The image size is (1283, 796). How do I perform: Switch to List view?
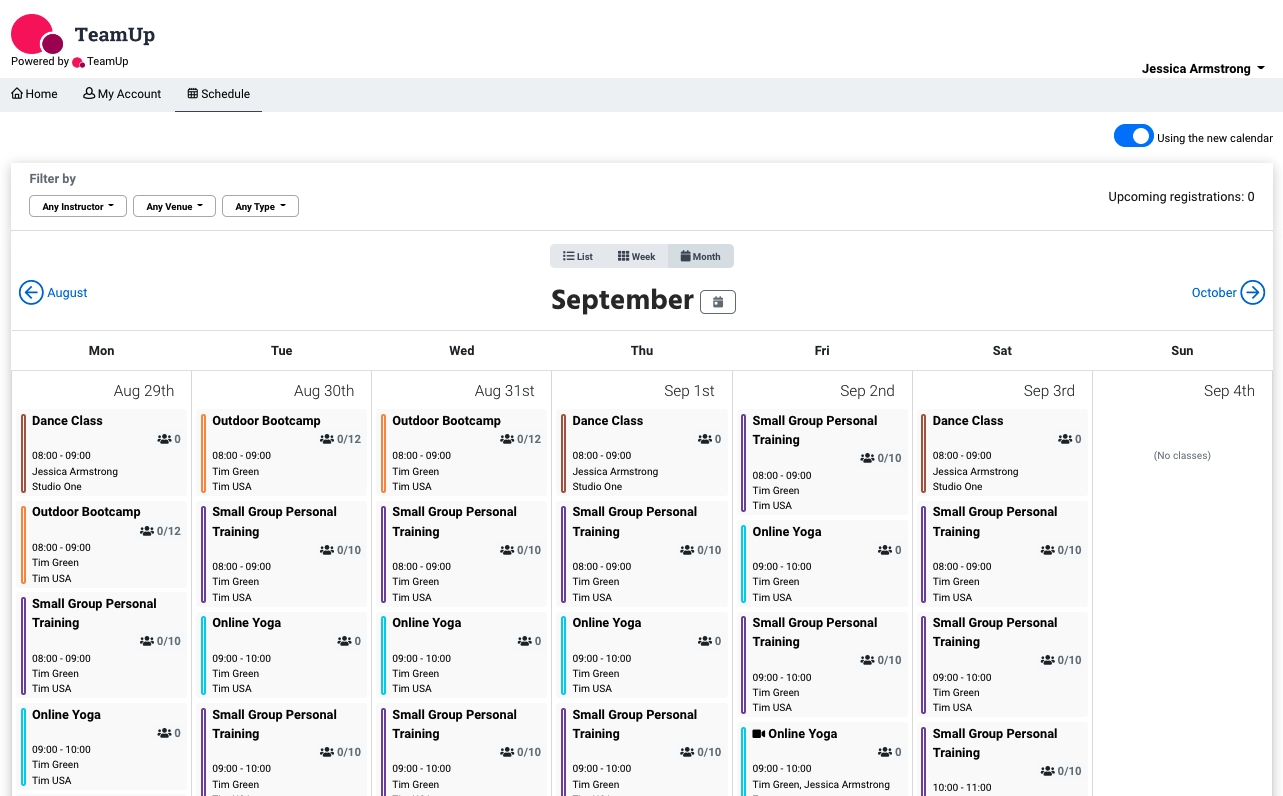[x=578, y=256]
